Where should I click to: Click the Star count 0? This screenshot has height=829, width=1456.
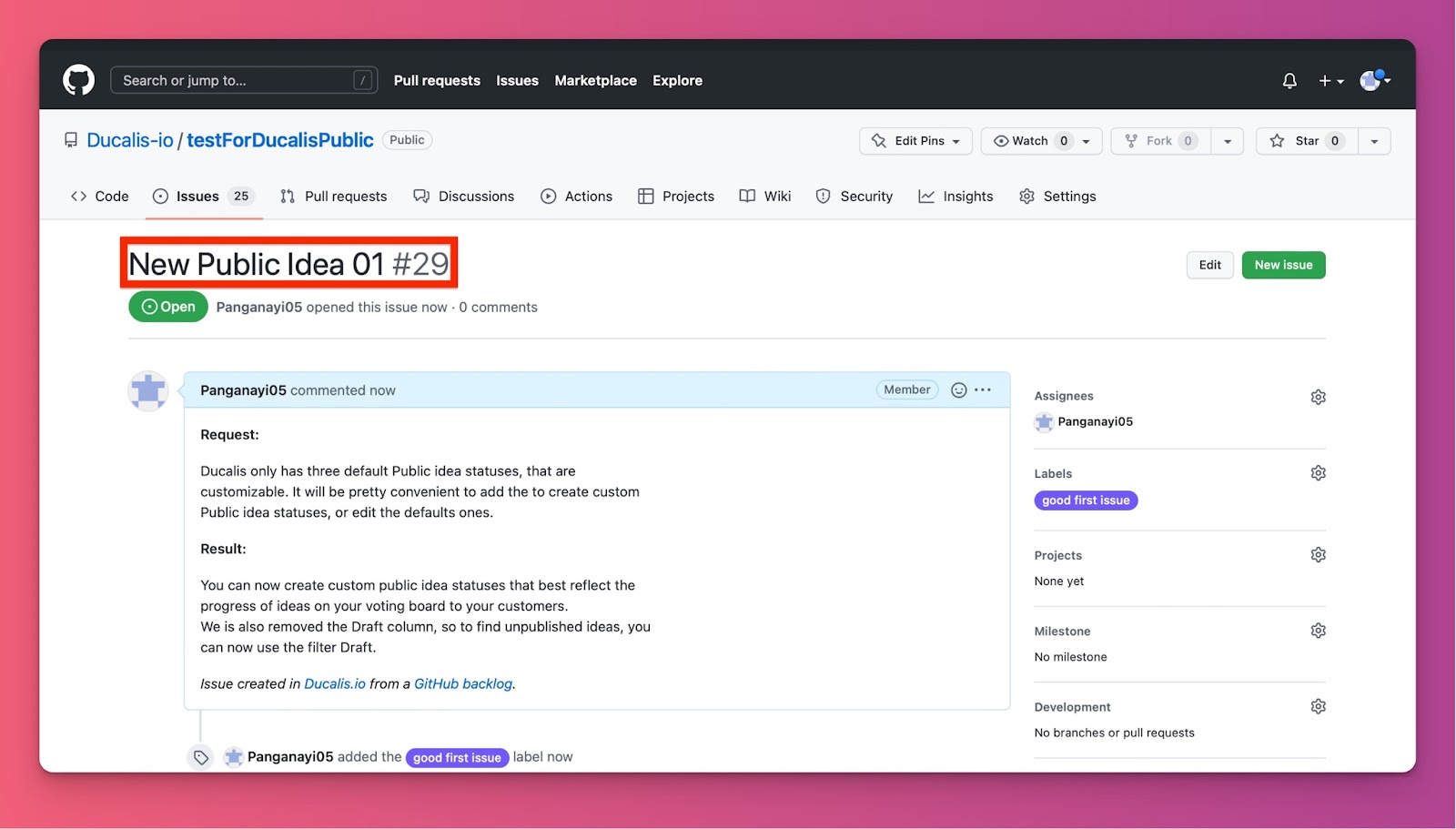tap(1335, 141)
